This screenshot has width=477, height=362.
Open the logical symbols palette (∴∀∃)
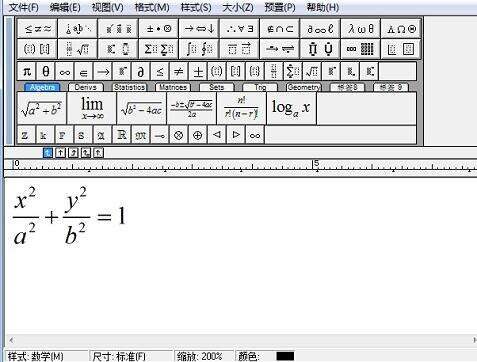(x=239, y=29)
